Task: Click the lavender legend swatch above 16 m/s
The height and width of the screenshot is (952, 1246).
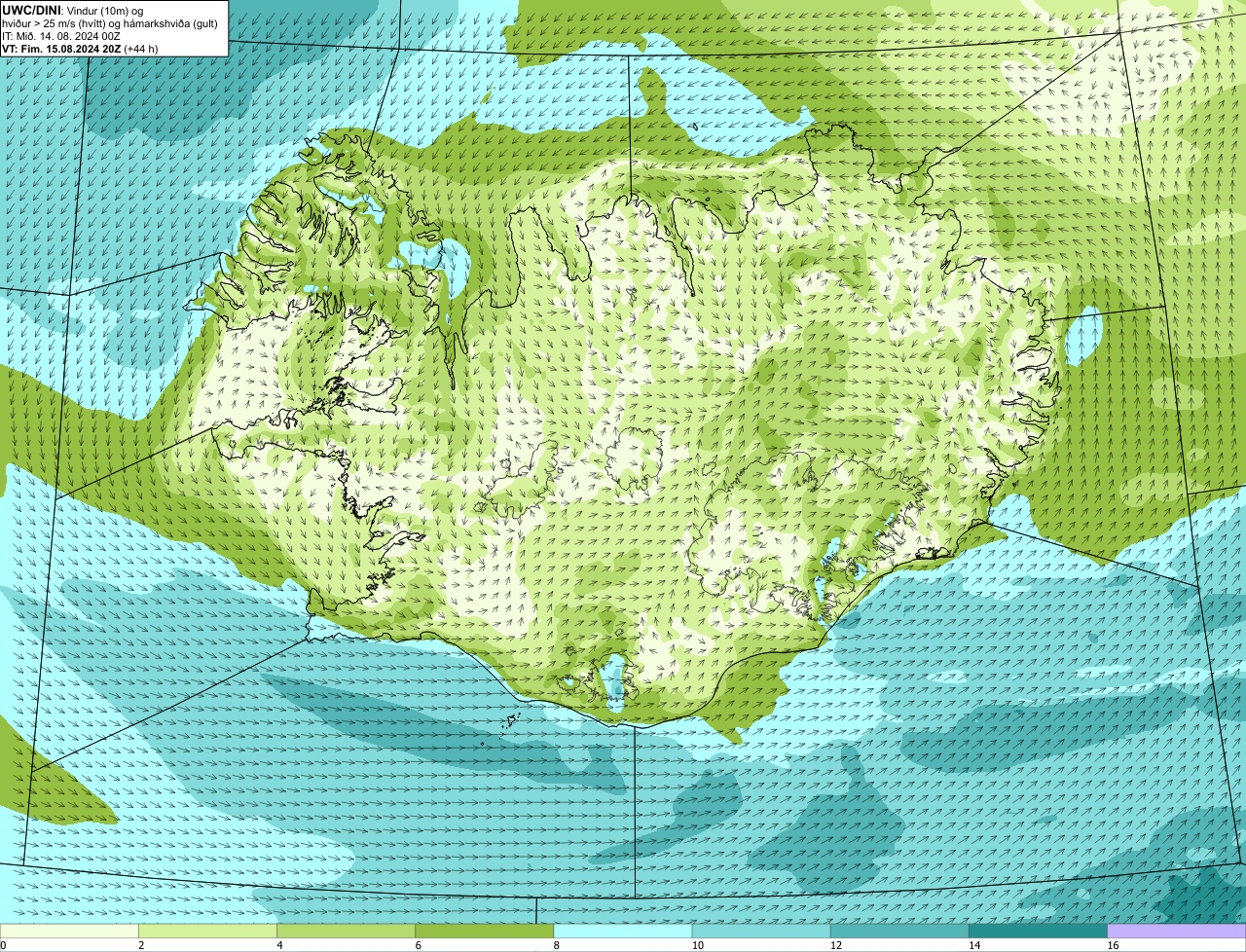Action: click(x=1177, y=932)
